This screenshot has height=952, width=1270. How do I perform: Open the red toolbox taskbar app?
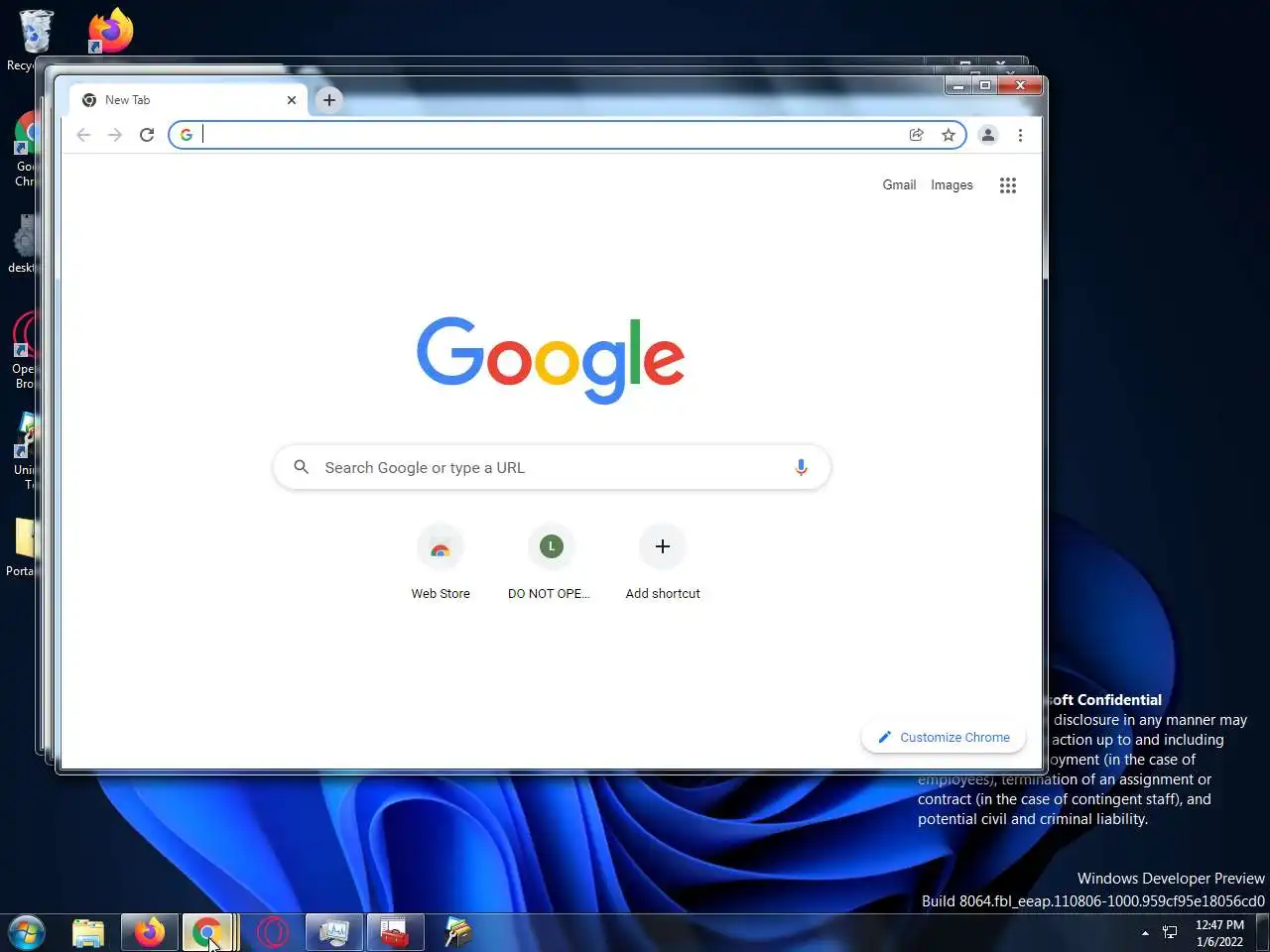[395, 933]
